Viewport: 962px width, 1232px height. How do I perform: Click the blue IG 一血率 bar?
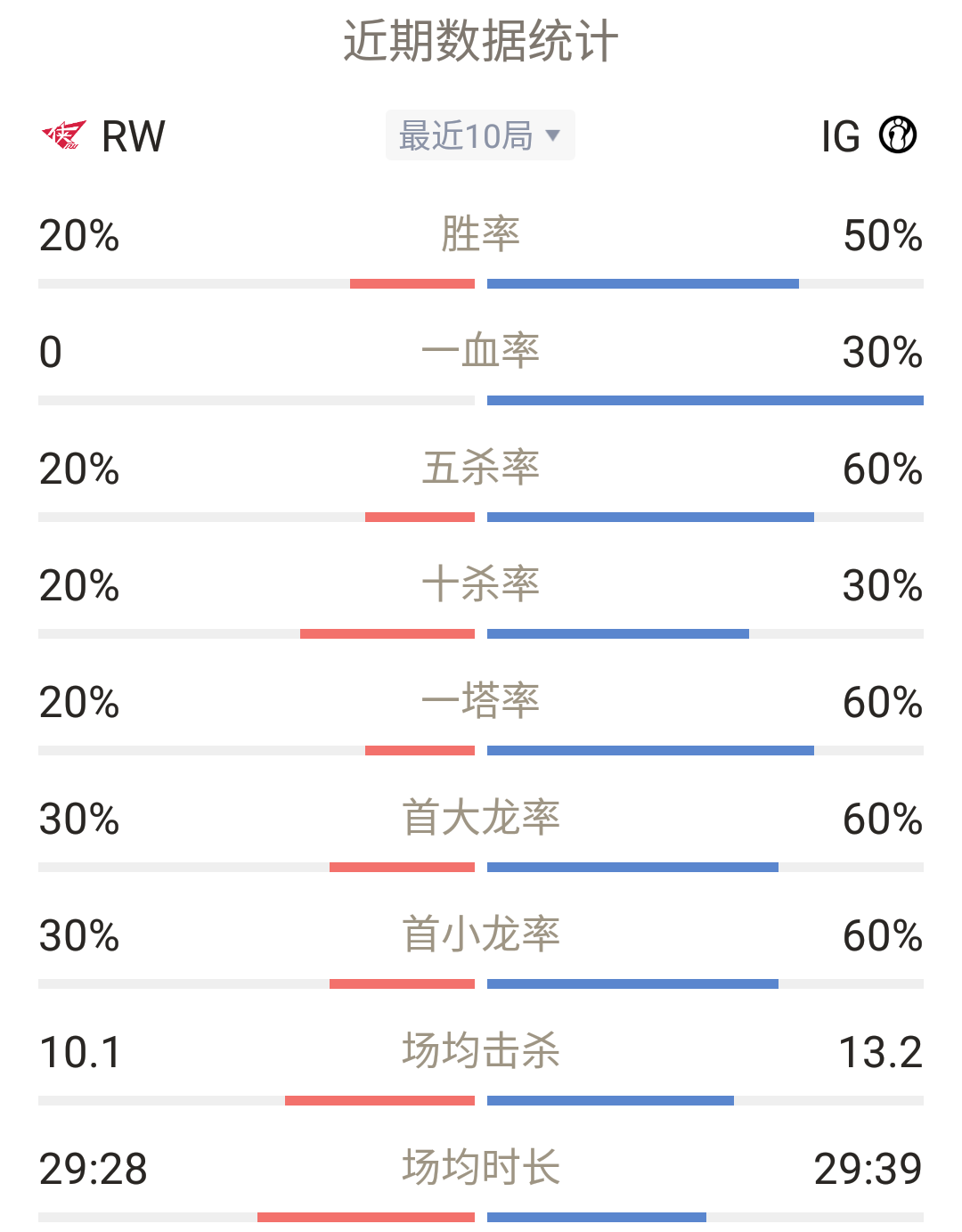pyautogui.click(x=705, y=401)
